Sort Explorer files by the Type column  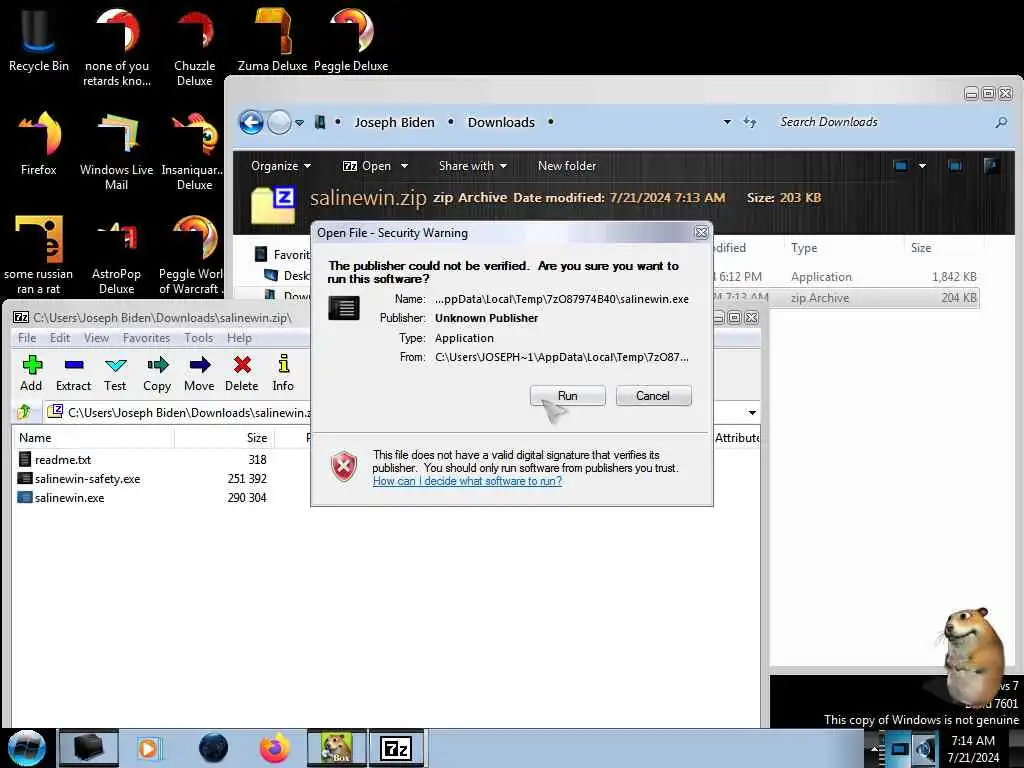[x=804, y=248]
